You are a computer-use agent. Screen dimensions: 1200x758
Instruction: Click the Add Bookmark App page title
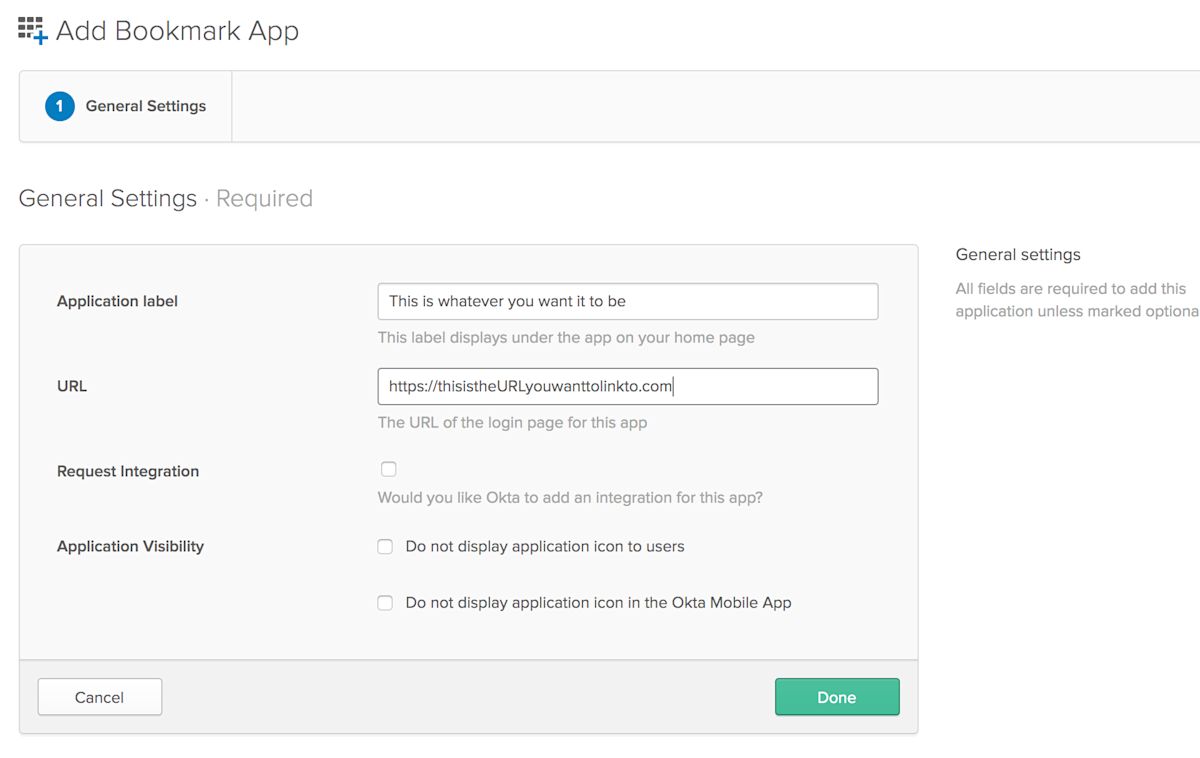178,31
